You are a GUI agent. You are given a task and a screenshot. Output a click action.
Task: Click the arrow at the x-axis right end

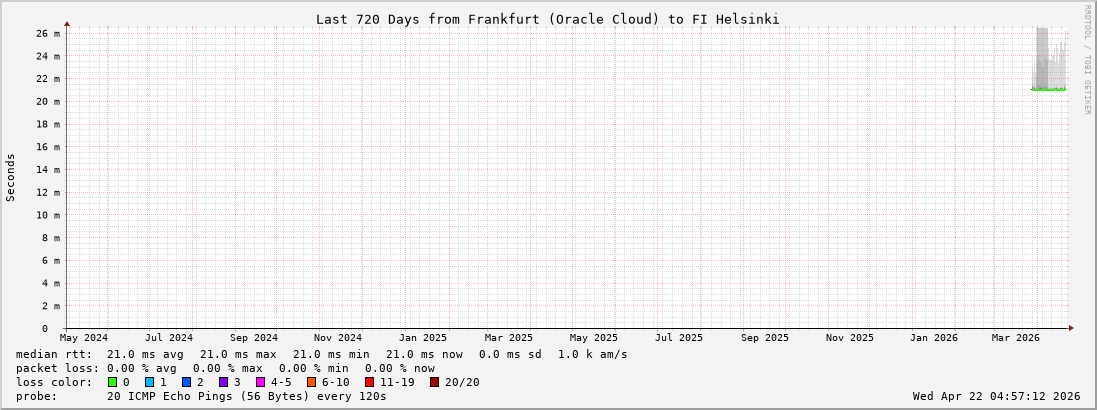click(x=1070, y=327)
